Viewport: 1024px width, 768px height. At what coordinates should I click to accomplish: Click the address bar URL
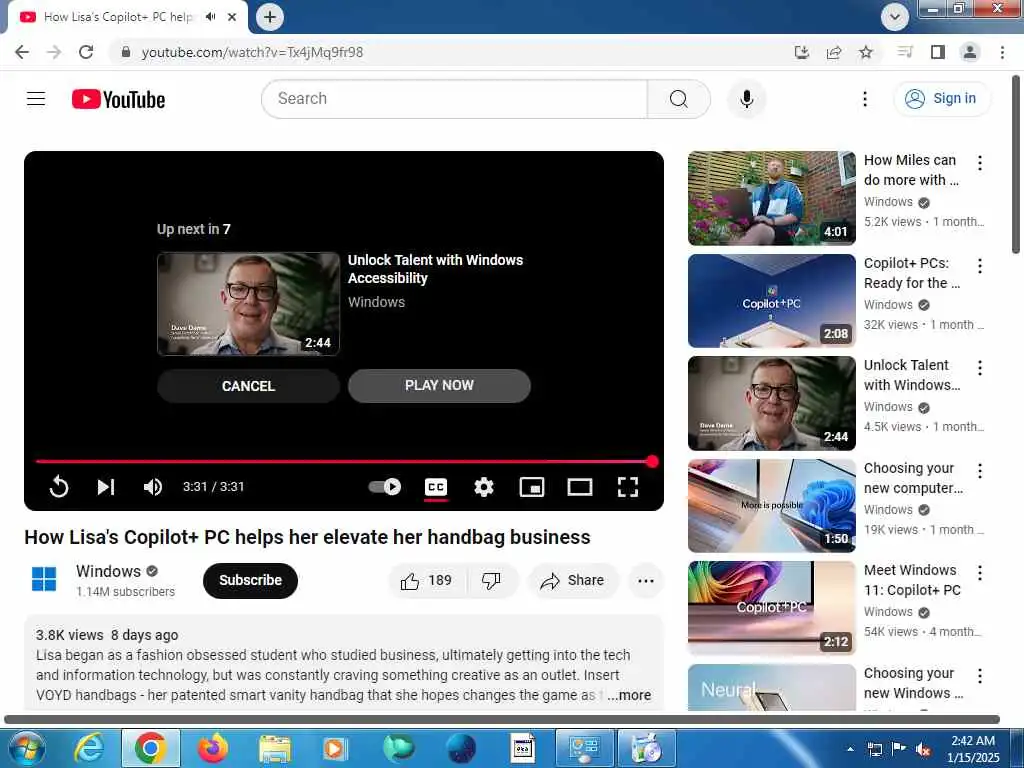click(x=252, y=52)
